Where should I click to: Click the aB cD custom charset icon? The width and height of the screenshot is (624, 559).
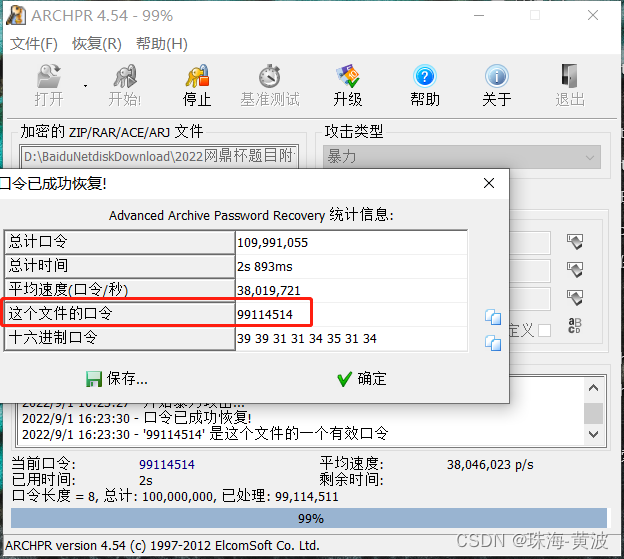575,325
